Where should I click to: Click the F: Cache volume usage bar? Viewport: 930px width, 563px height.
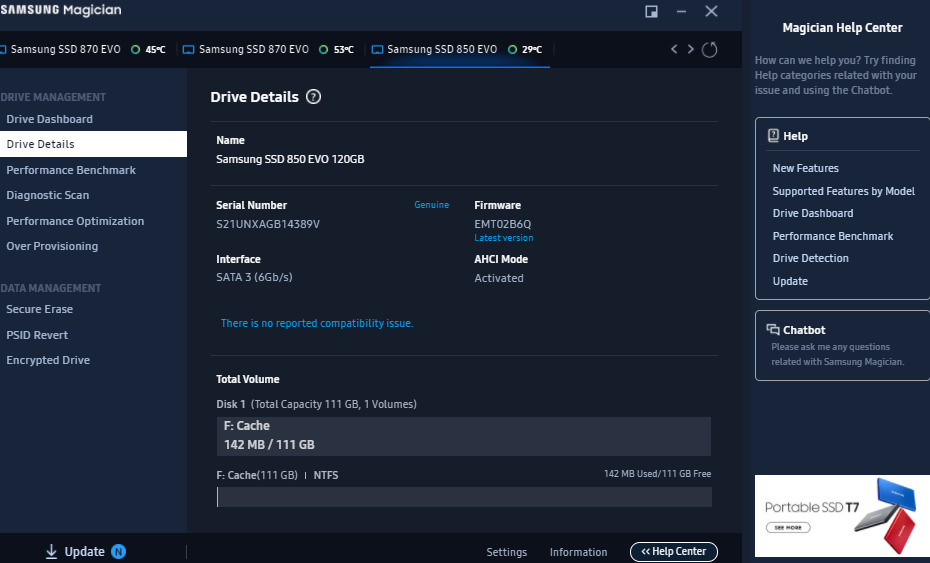point(464,497)
